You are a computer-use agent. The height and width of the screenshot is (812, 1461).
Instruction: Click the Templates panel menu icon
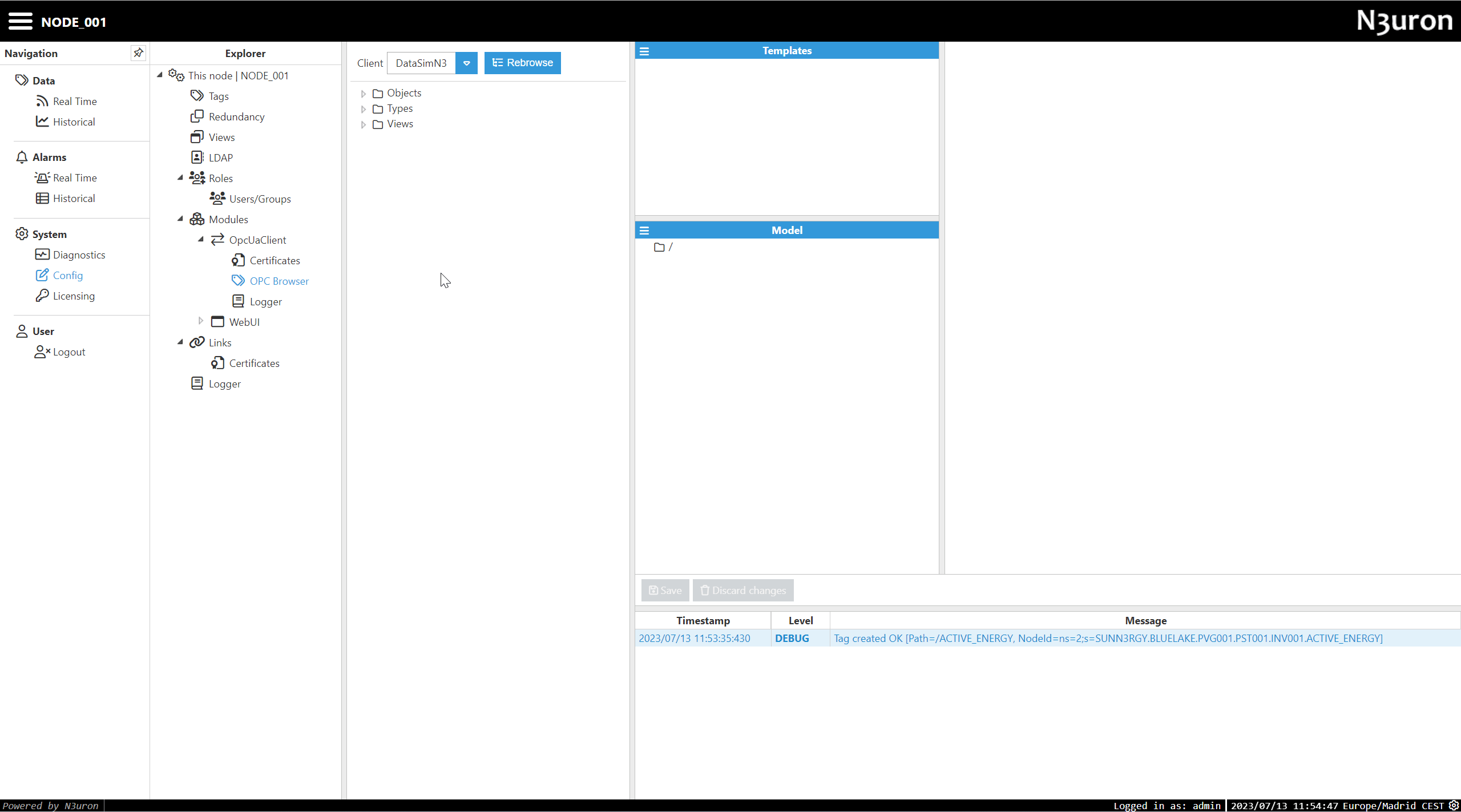click(644, 51)
